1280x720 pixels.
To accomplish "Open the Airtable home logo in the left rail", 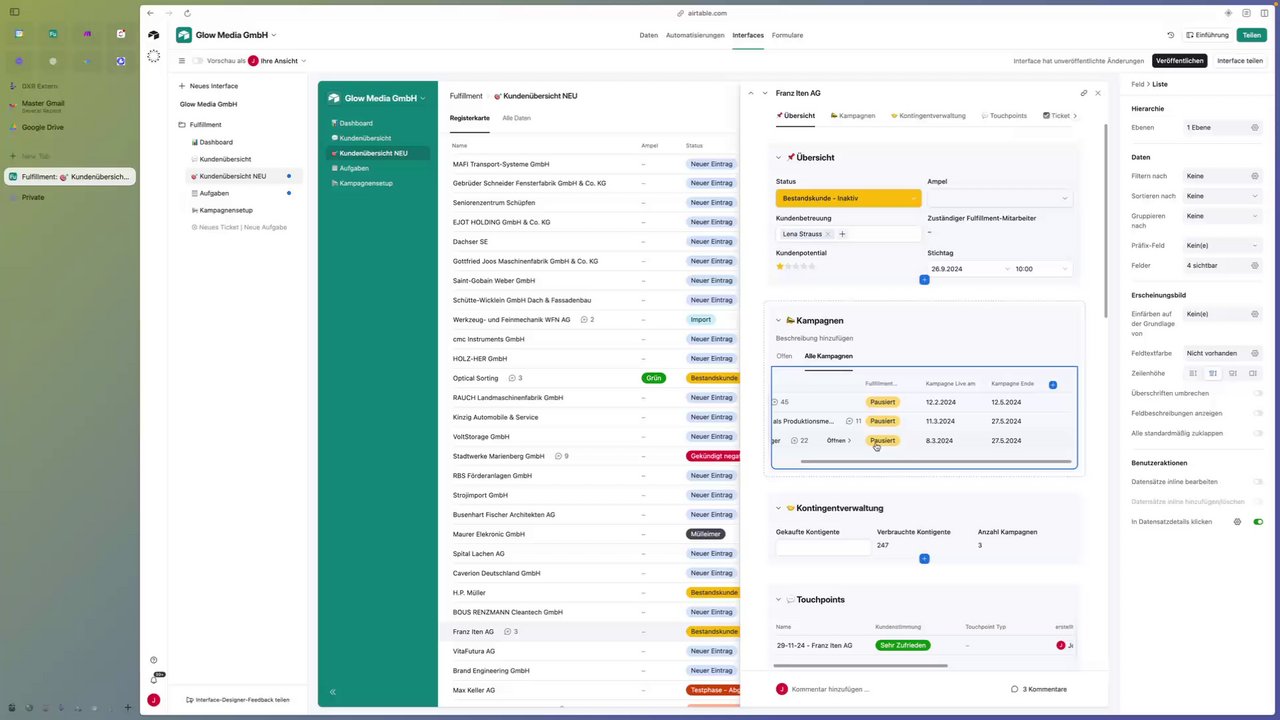I will pos(153,35).
